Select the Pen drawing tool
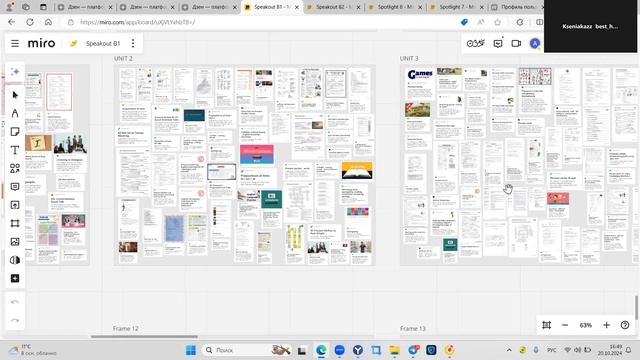 pos(15,113)
